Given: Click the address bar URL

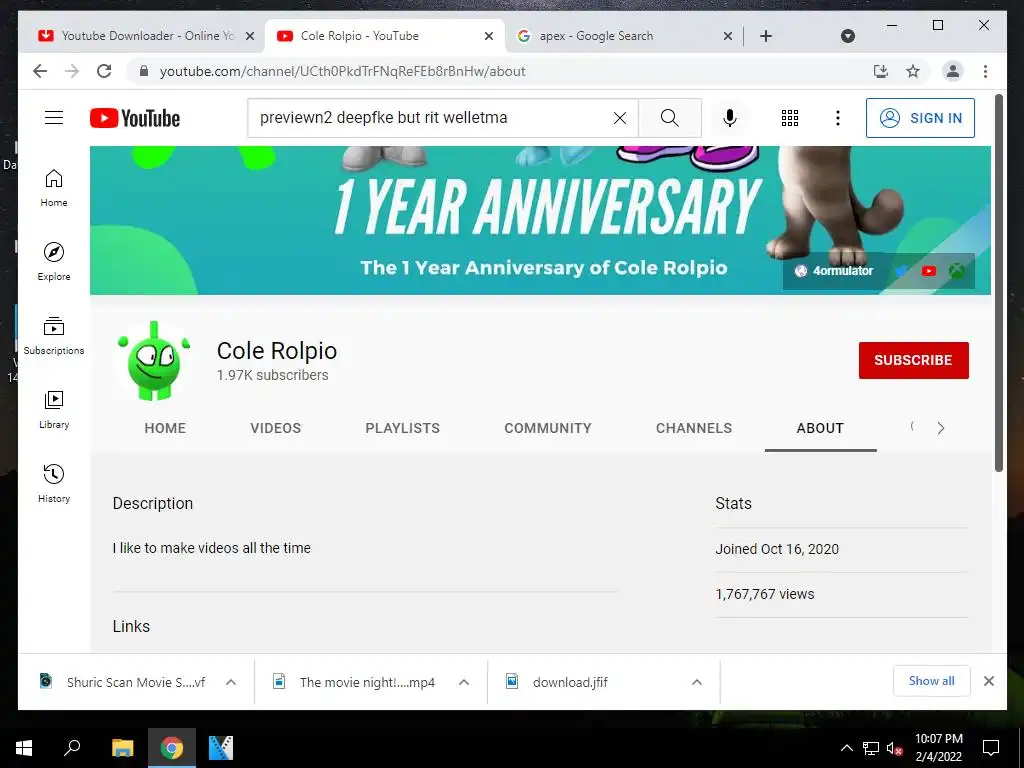Looking at the screenshot, I should pos(342,71).
